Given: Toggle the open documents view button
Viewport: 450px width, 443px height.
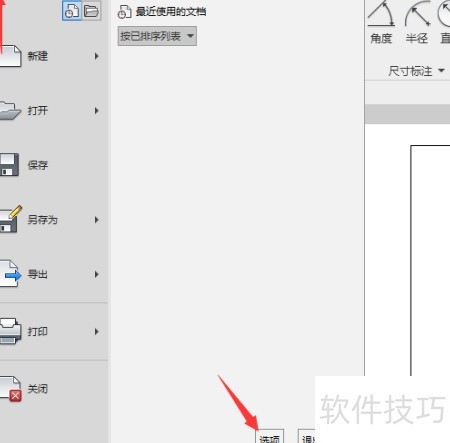Looking at the screenshot, I should (91, 11).
